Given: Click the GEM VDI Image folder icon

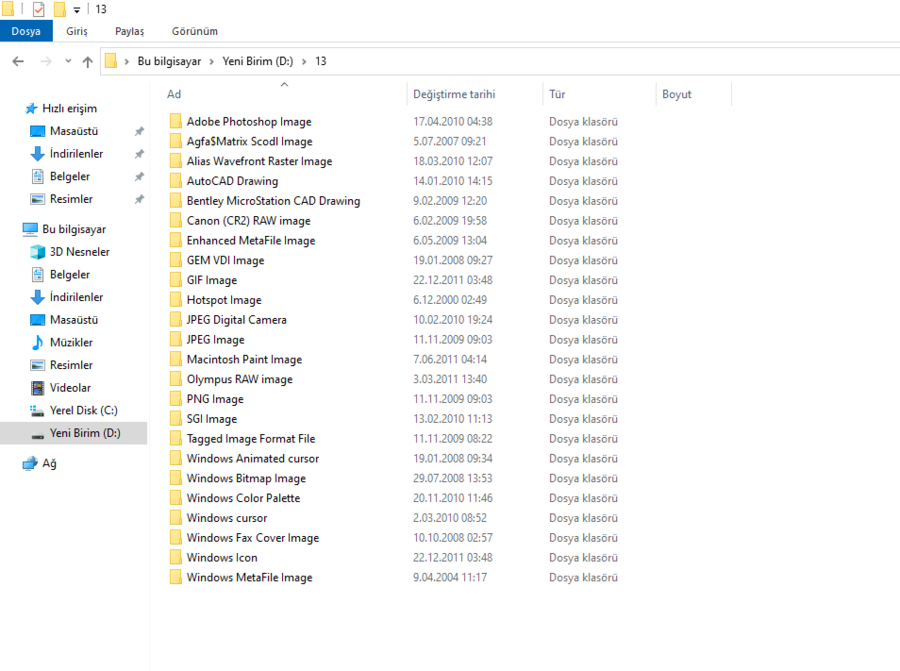Looking at the screenshot, I should point(176,260).
